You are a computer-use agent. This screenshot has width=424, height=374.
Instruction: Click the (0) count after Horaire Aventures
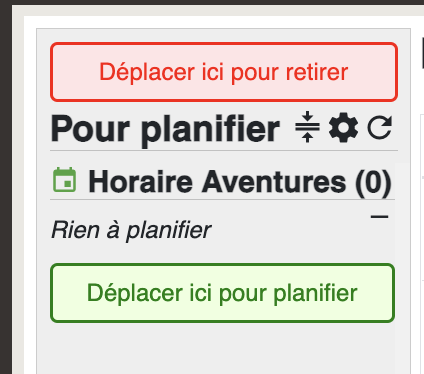(x=373, y=182)
